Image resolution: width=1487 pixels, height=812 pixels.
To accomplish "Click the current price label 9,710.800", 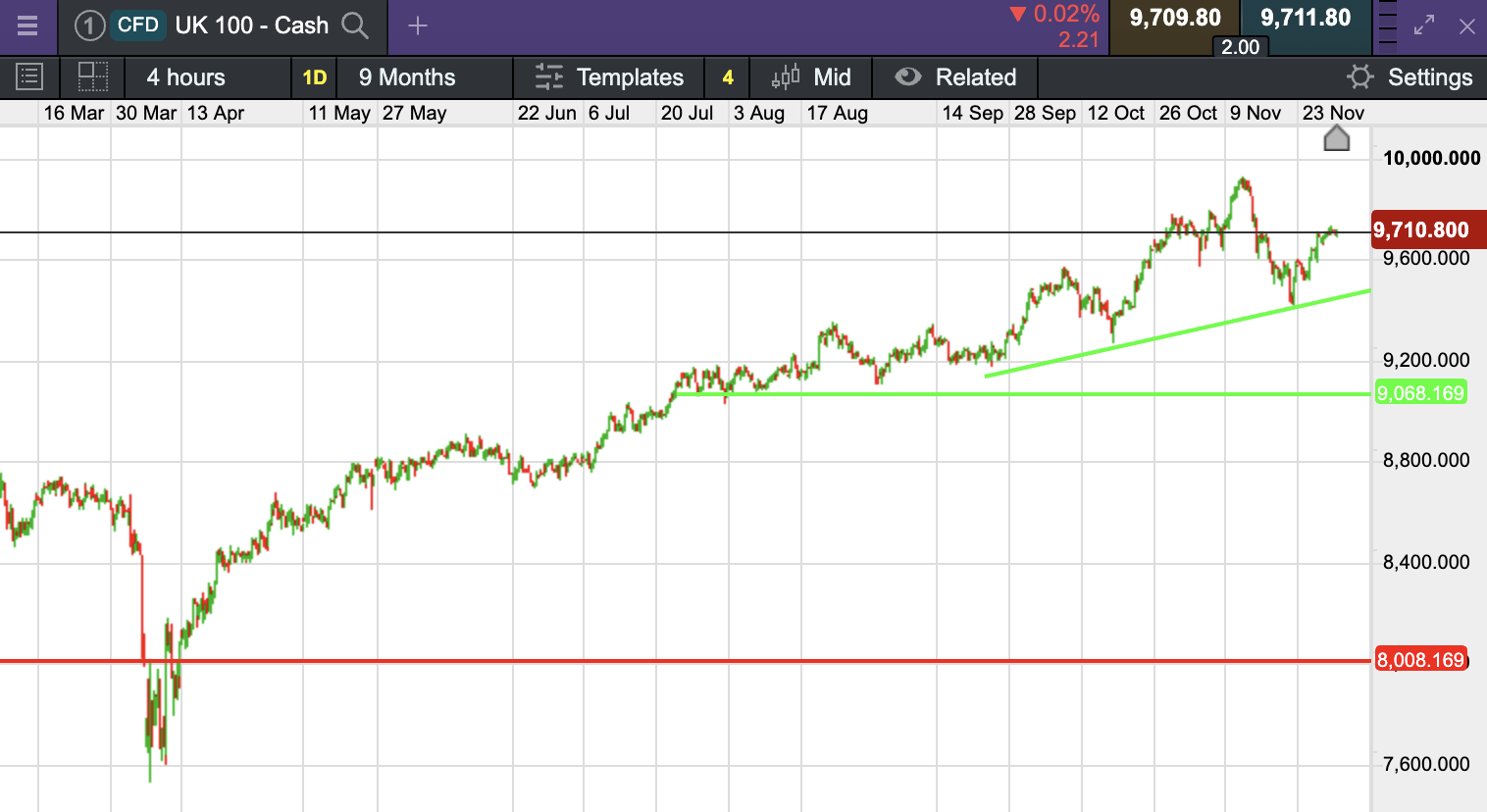I will pyautogui.click(x=1428, y=229).
